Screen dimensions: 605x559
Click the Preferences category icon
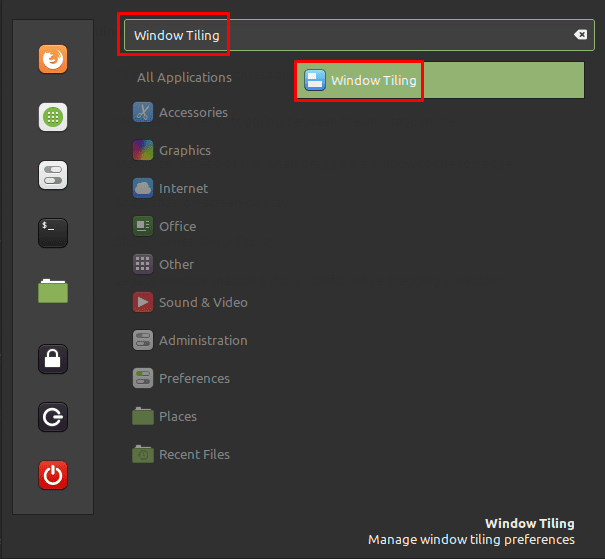143,378
